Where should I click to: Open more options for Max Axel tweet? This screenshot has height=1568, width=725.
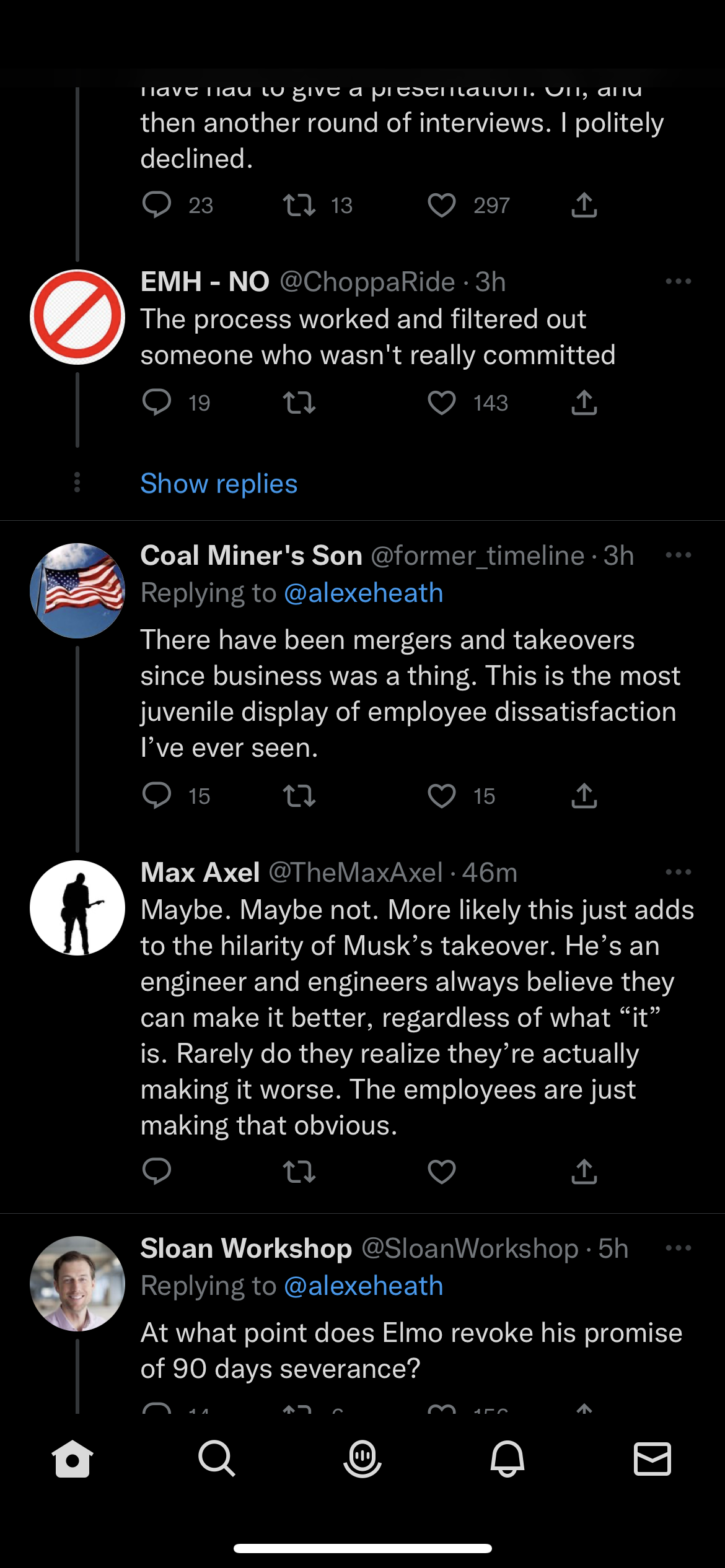pos(678,872)
